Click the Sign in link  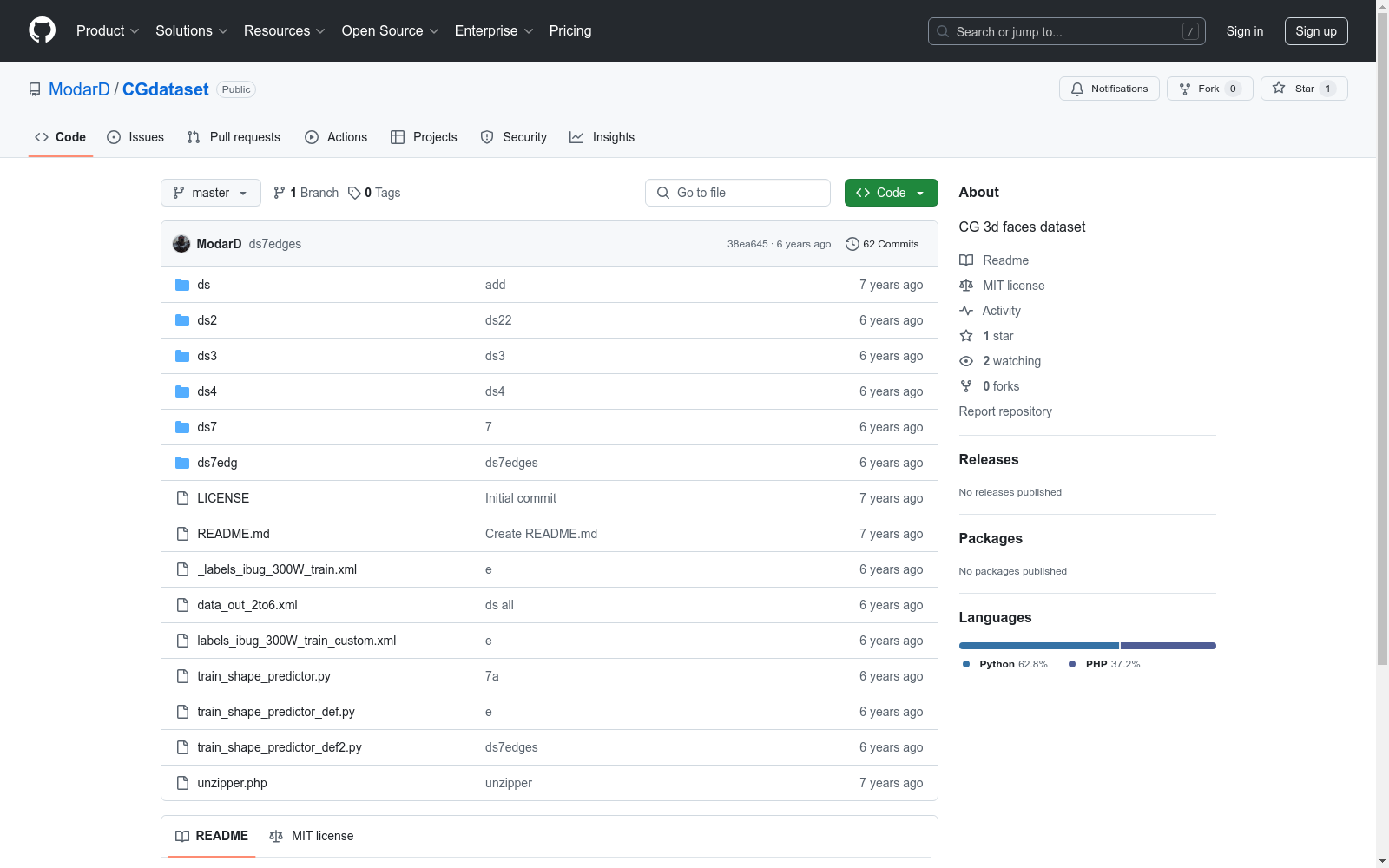[1245, 31]
